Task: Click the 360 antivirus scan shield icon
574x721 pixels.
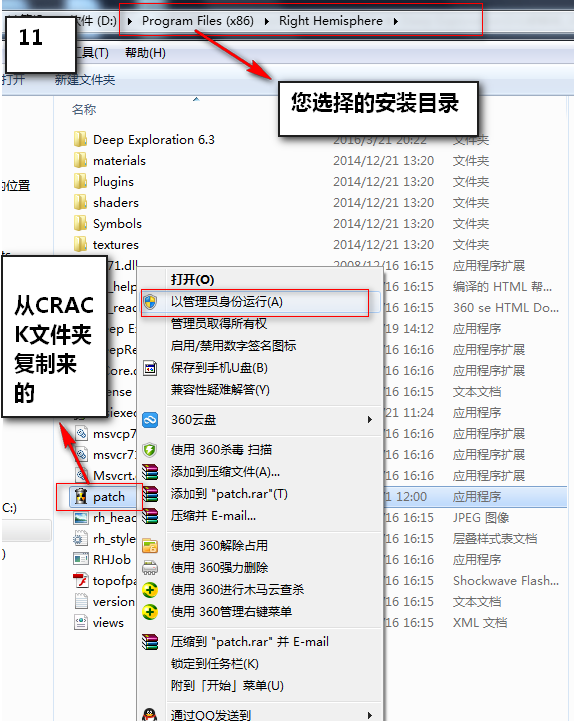Action: click(x=150, y=449)
